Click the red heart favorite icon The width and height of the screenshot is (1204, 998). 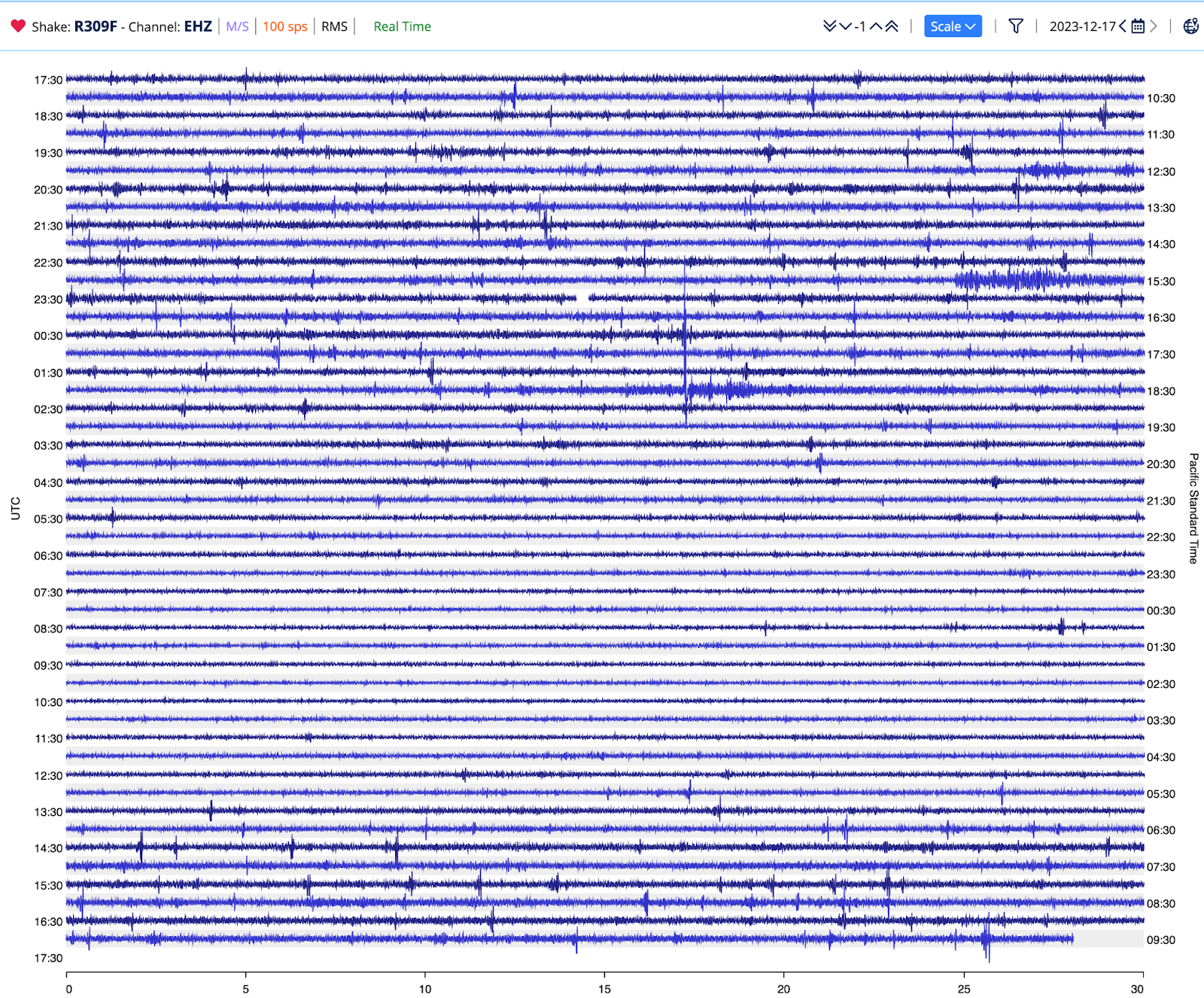[x=18, y=26]
